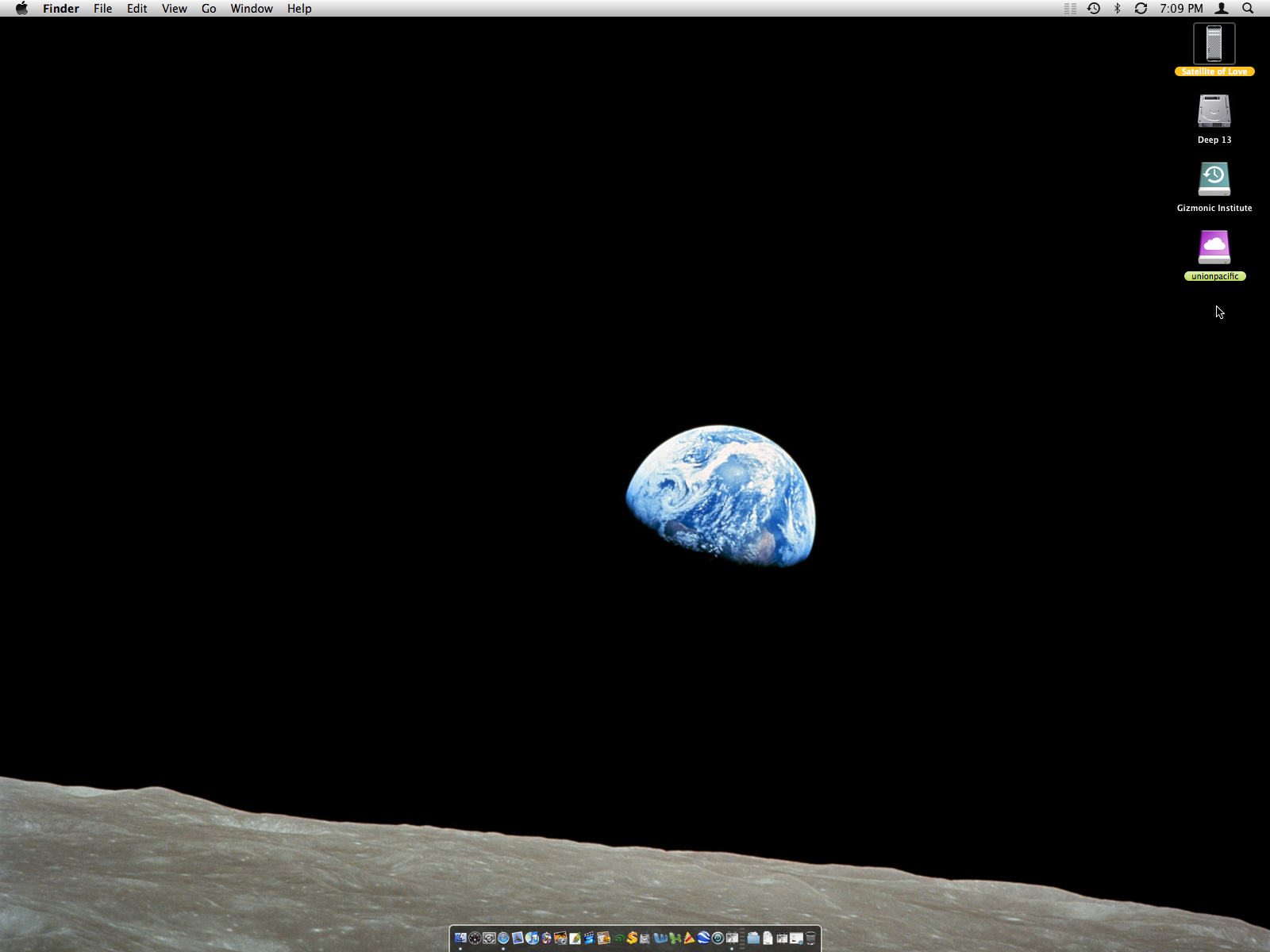Open Finder from the Dock

pyautogui.click(x=460, y=938)
